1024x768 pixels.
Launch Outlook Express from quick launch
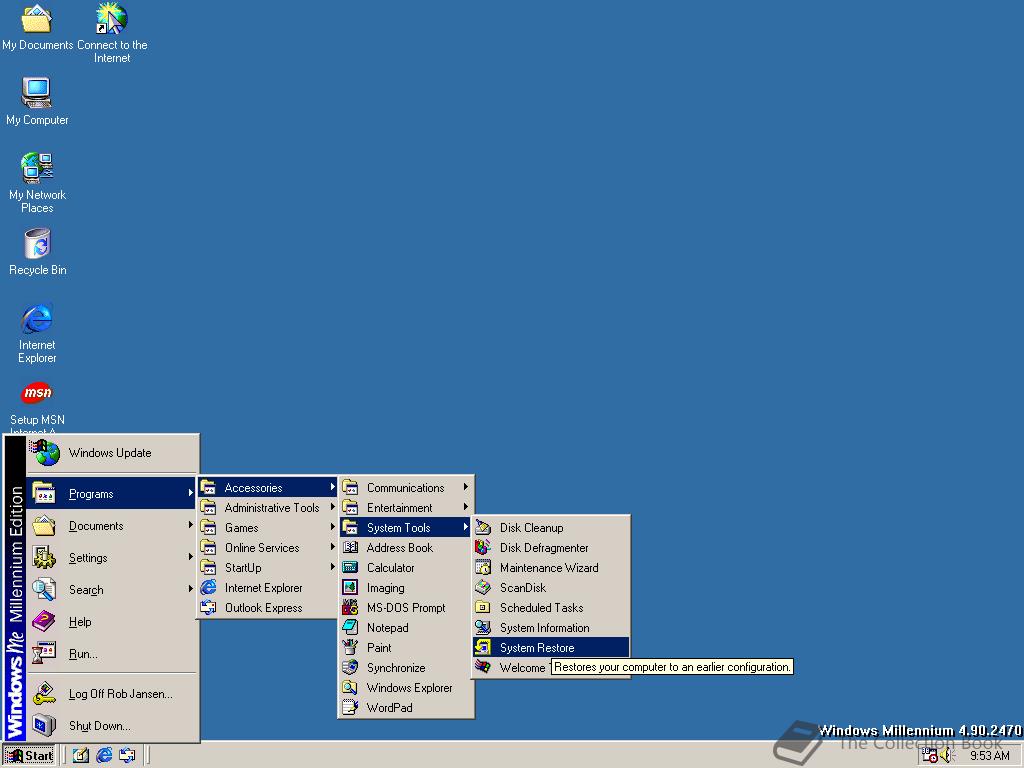click(x=127, y=756)
